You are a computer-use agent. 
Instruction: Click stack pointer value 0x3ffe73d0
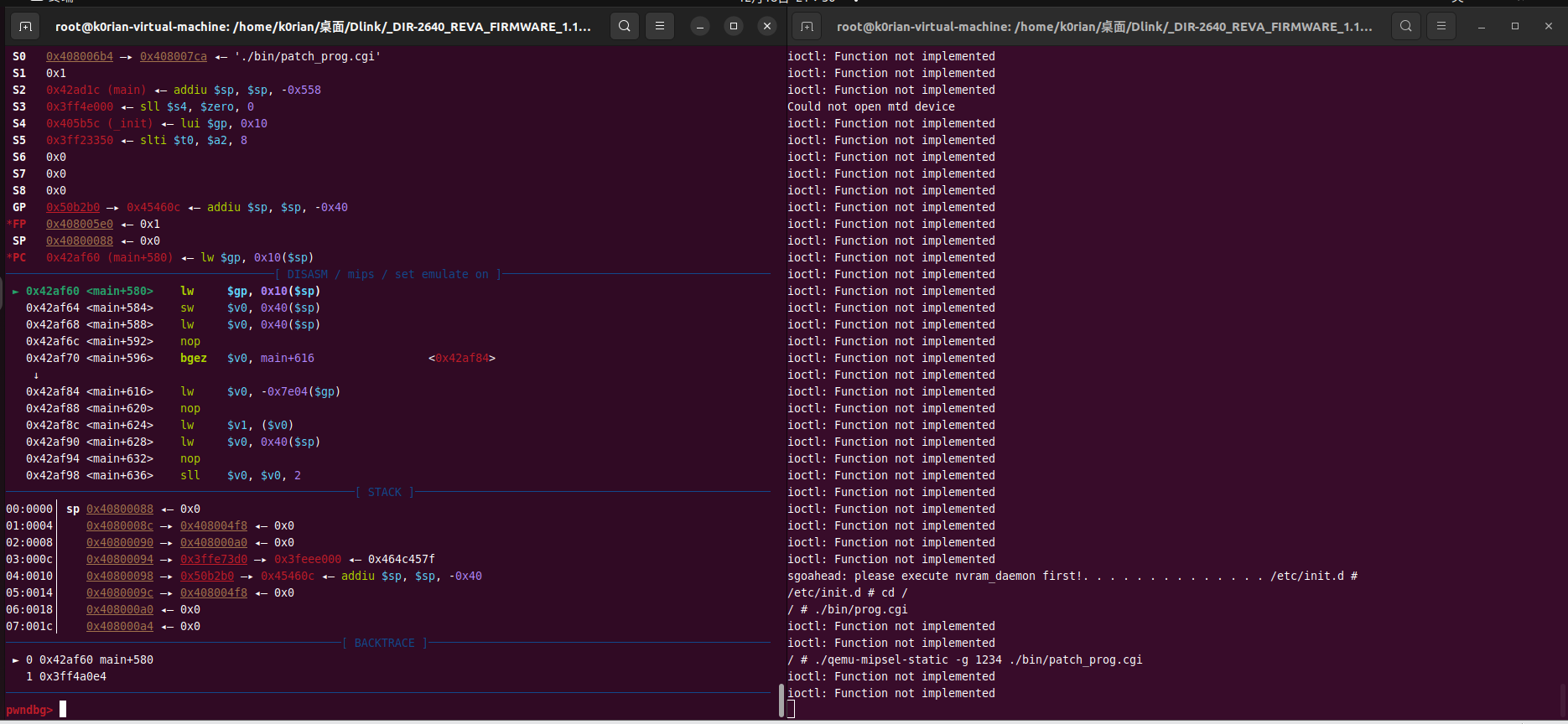point(214,559)
